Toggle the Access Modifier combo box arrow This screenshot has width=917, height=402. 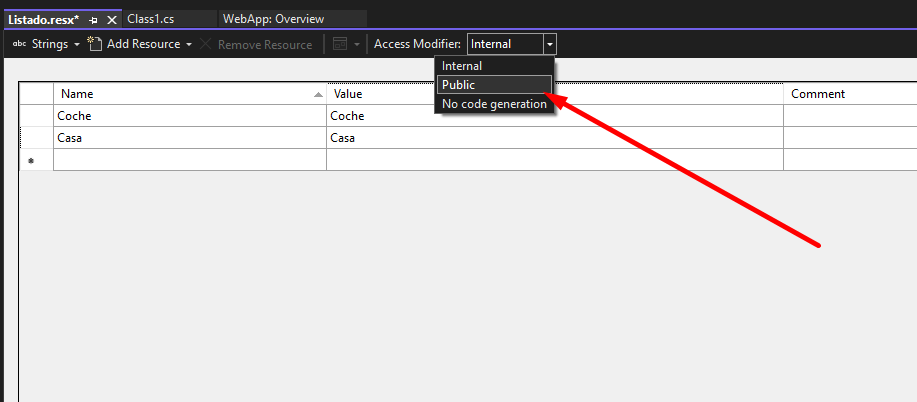[x=549, y=44]
